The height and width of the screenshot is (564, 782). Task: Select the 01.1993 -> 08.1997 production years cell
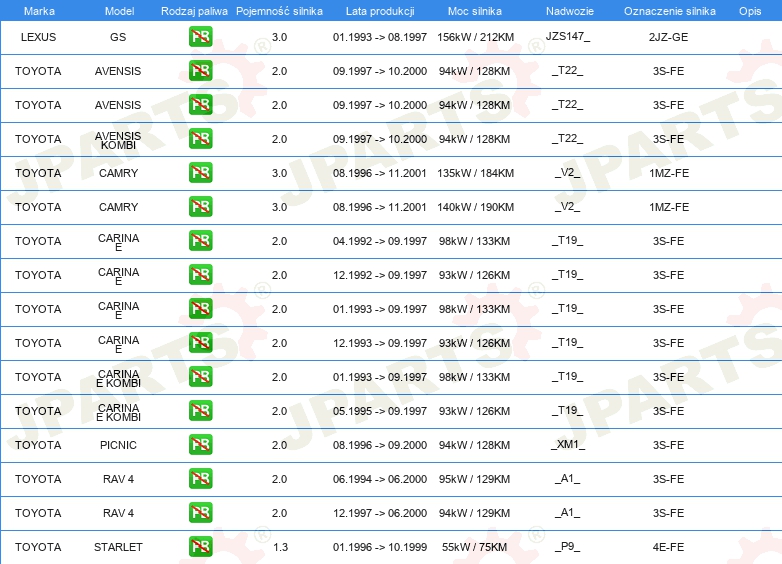[x=380, y=37]
